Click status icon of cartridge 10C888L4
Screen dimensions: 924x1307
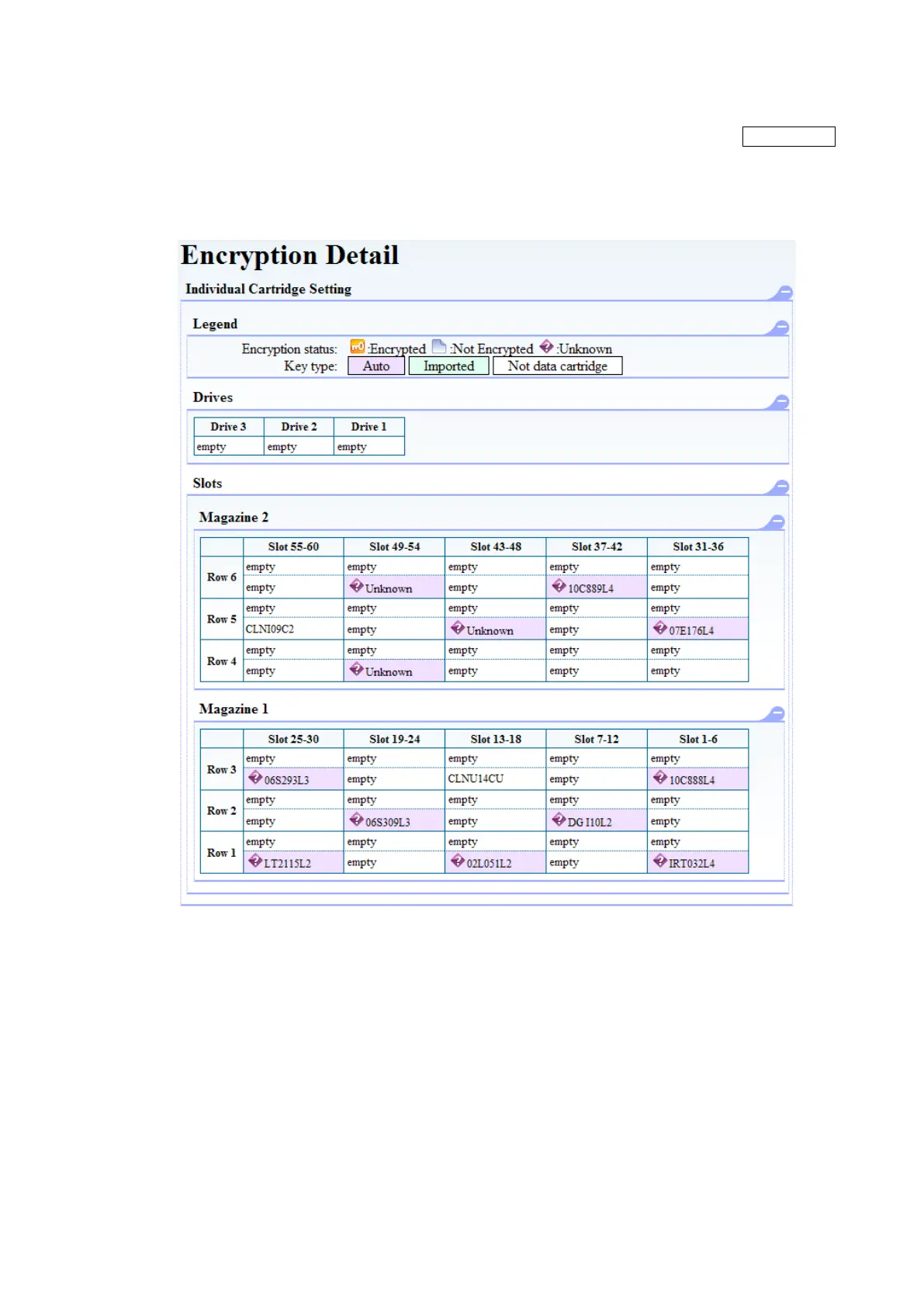[x=660, y=778]
